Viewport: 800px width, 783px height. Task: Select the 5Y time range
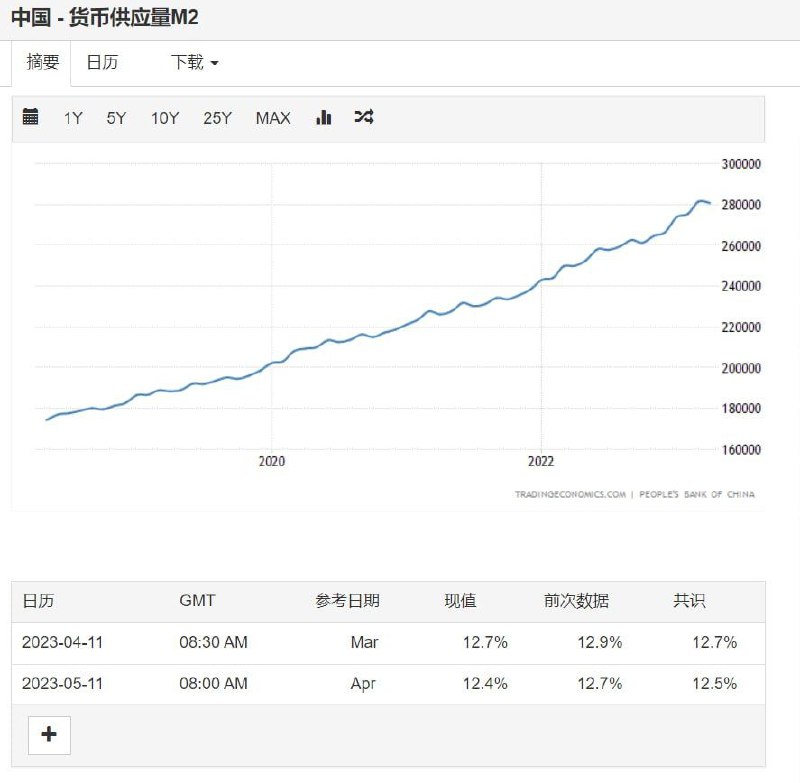click(116, 118)
